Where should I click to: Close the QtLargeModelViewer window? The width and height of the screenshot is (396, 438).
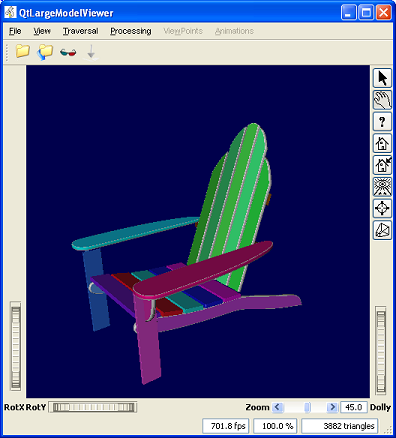click(x=384, y=13)
